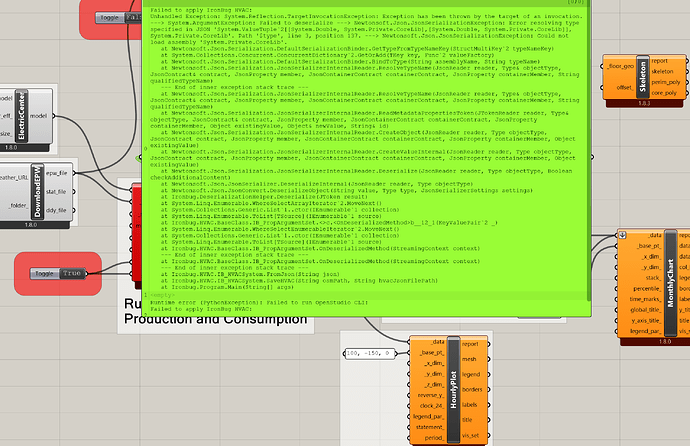This screenshot has height=446, width=690.
Task: Click the _weather_URL input of DownloadEPW
Action: click(14, 178)
